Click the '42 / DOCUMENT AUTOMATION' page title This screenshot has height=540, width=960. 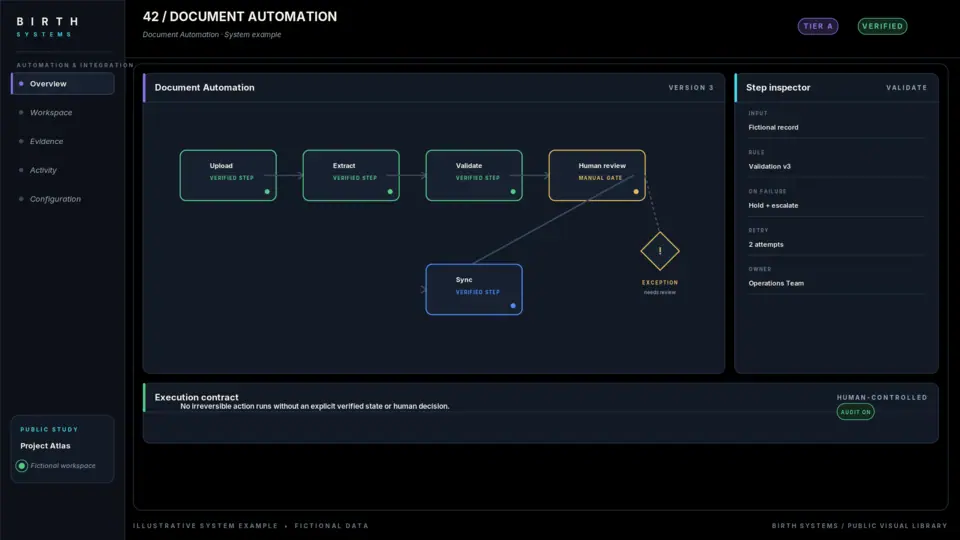[x=240, y=17]
